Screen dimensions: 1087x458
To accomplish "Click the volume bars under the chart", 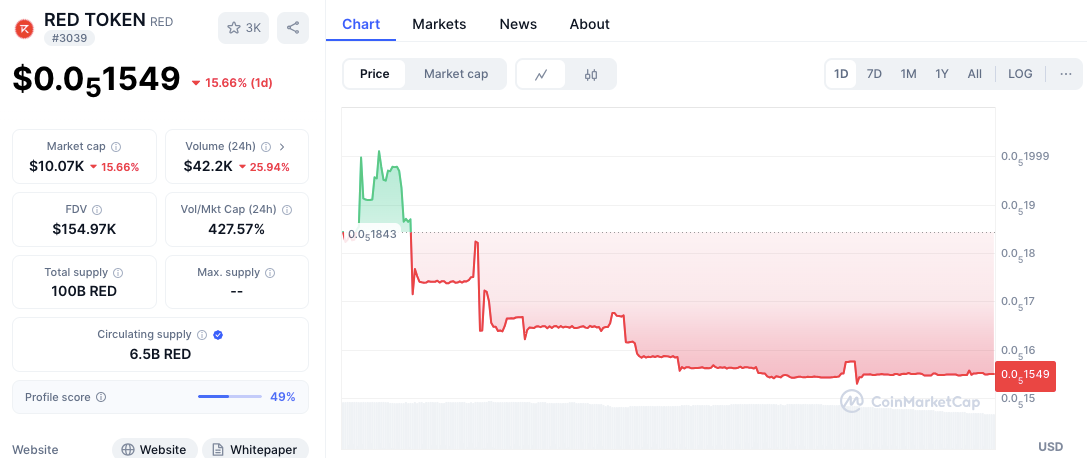I will coord(668,424).
